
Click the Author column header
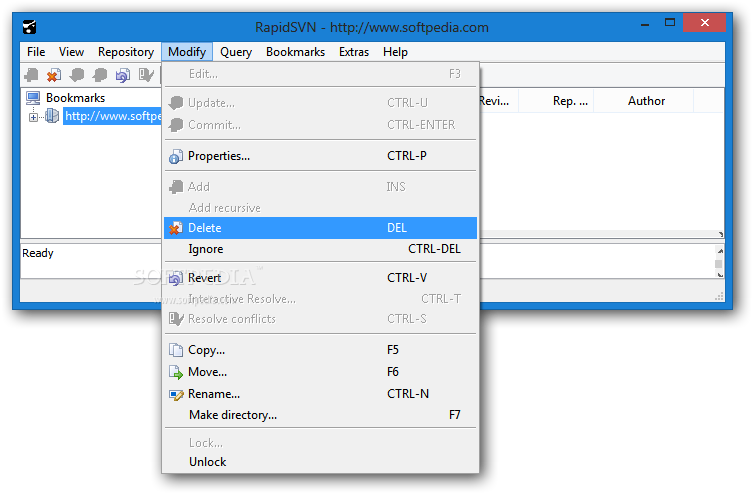pyautogui.click(x=644, y=101)
